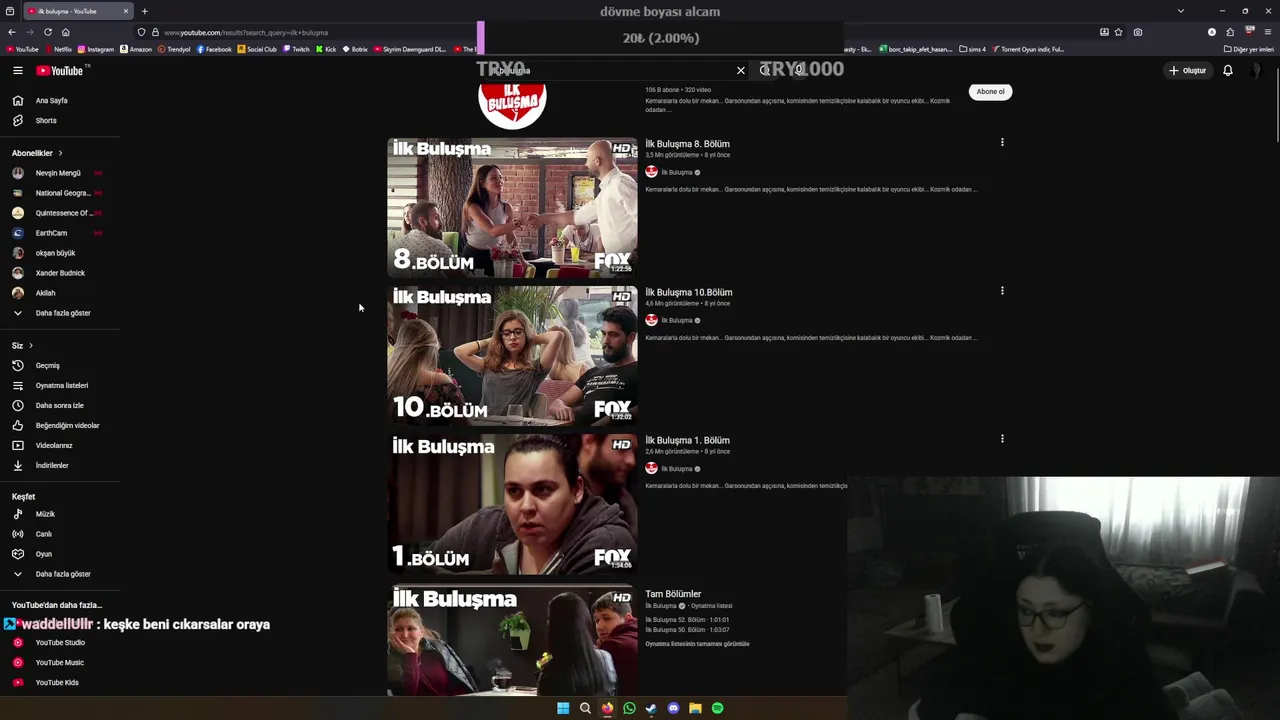Viewport: 1280px width, 720px height.
Task: Expand the Abonelikler section chevron
Action: coord(60,153)
